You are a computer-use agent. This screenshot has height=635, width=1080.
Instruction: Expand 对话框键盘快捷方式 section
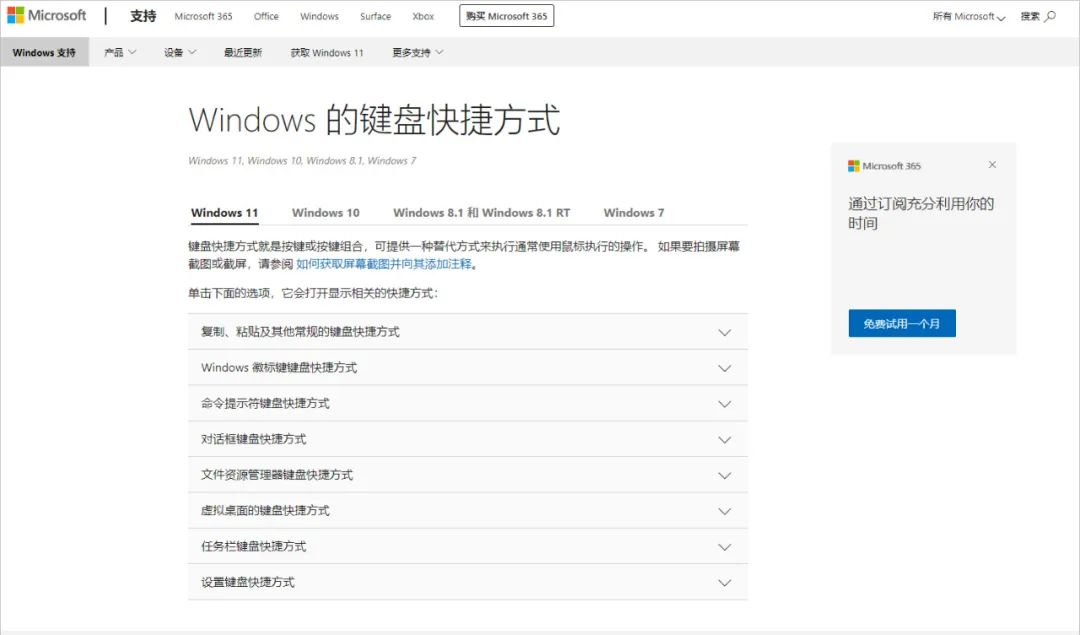468,439
